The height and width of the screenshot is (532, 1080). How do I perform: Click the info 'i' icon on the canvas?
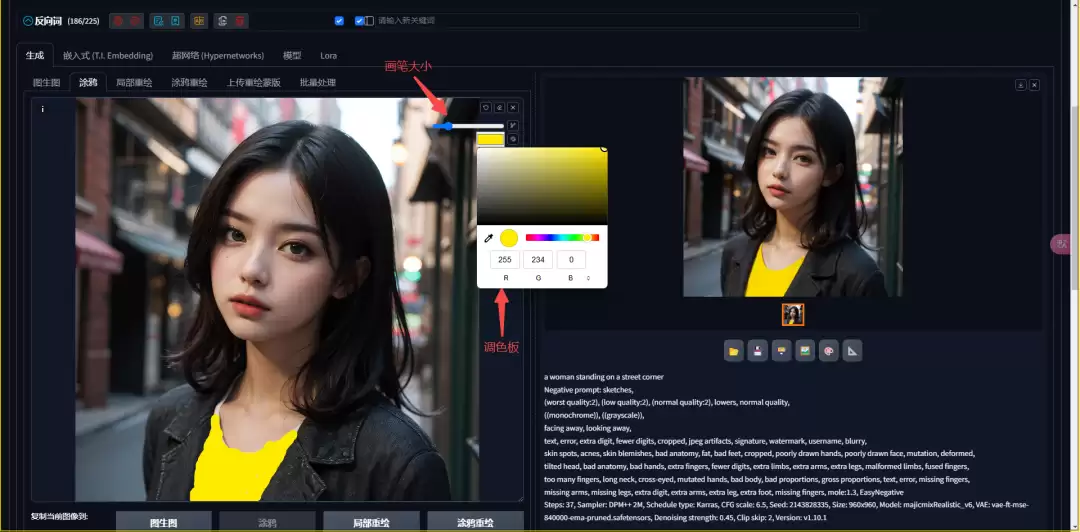tap(43, 109)
